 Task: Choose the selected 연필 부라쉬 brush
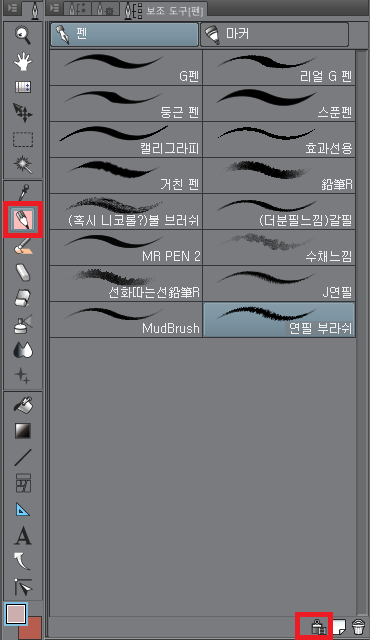[x=279, y=319]
